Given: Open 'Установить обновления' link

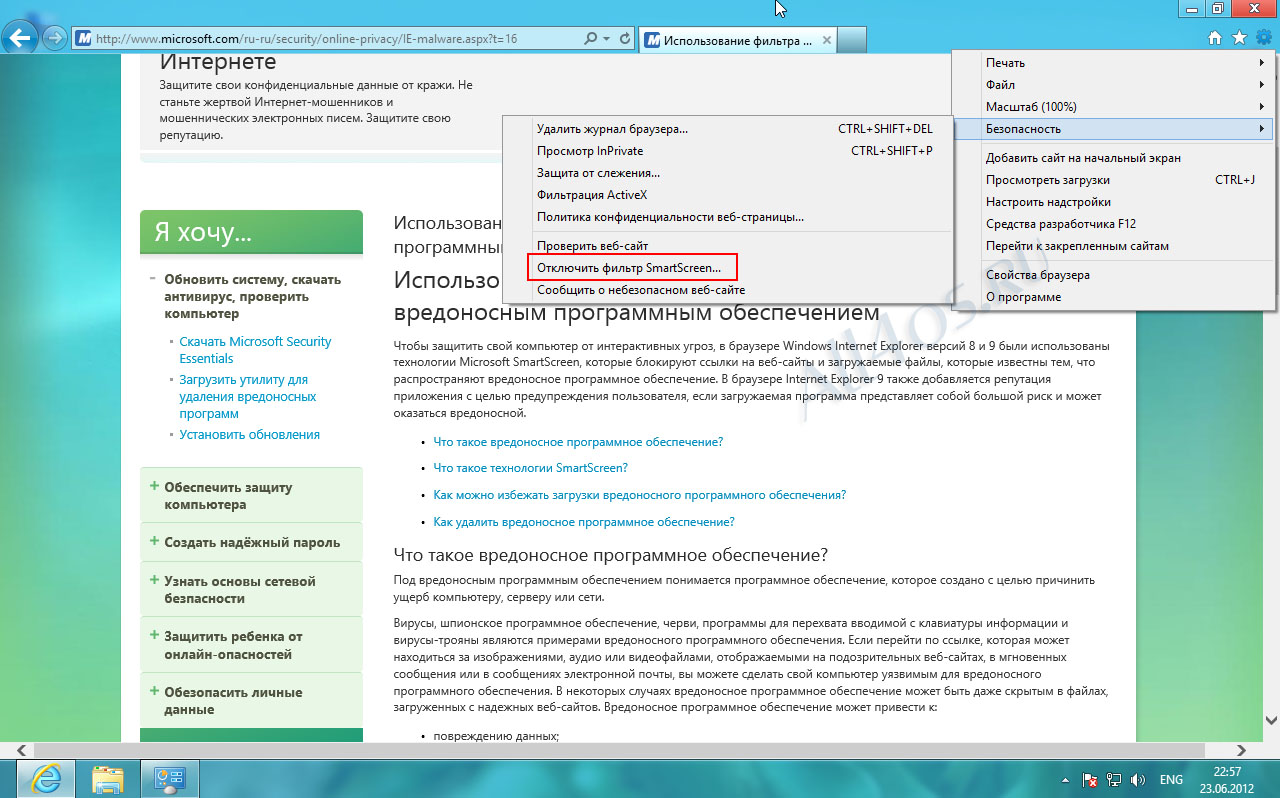Looking at the screenshot, I should pyautogui.click(x=249, y=434).
